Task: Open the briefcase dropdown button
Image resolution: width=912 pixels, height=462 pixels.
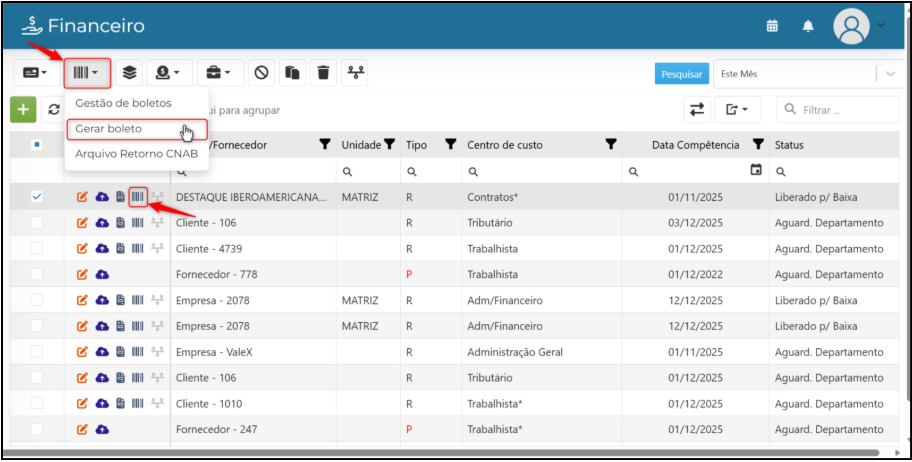Action: (x=219, y=73)
